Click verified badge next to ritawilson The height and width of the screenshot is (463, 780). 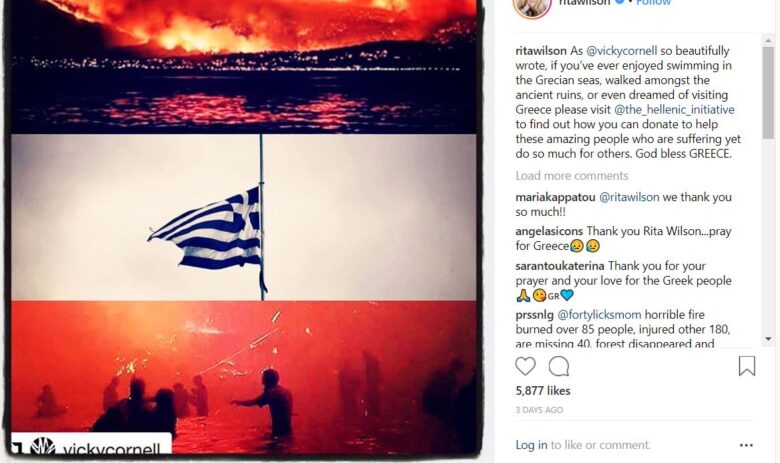click(620, 2)
